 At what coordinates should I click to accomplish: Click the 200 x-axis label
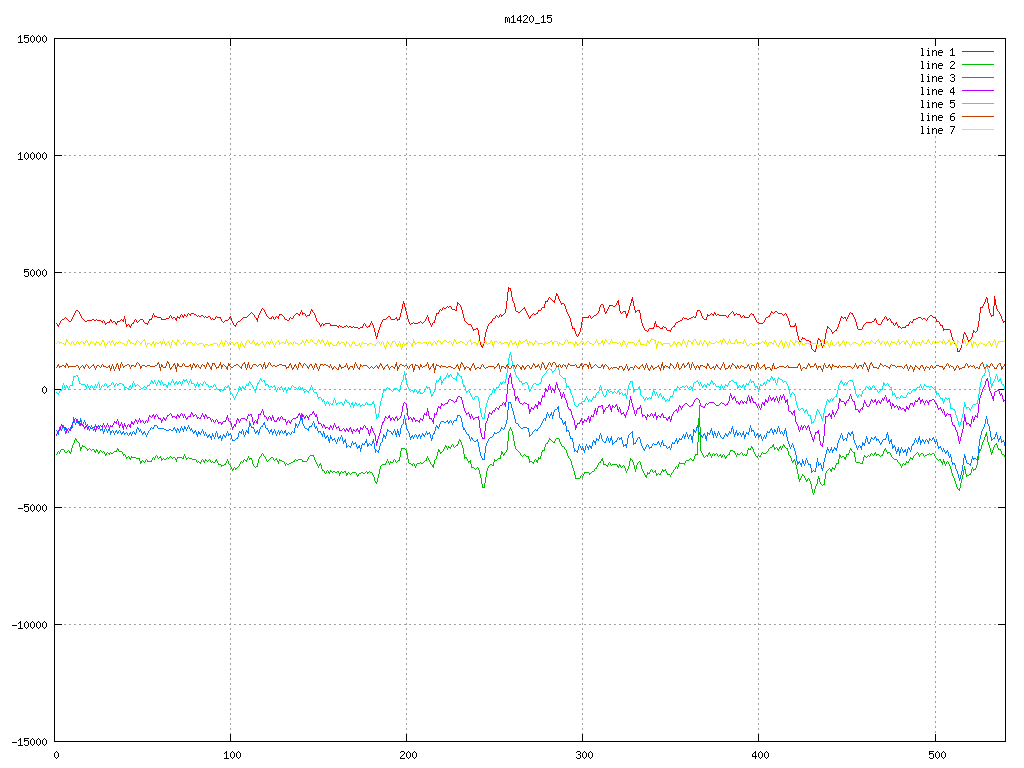(x=408, y=756)
